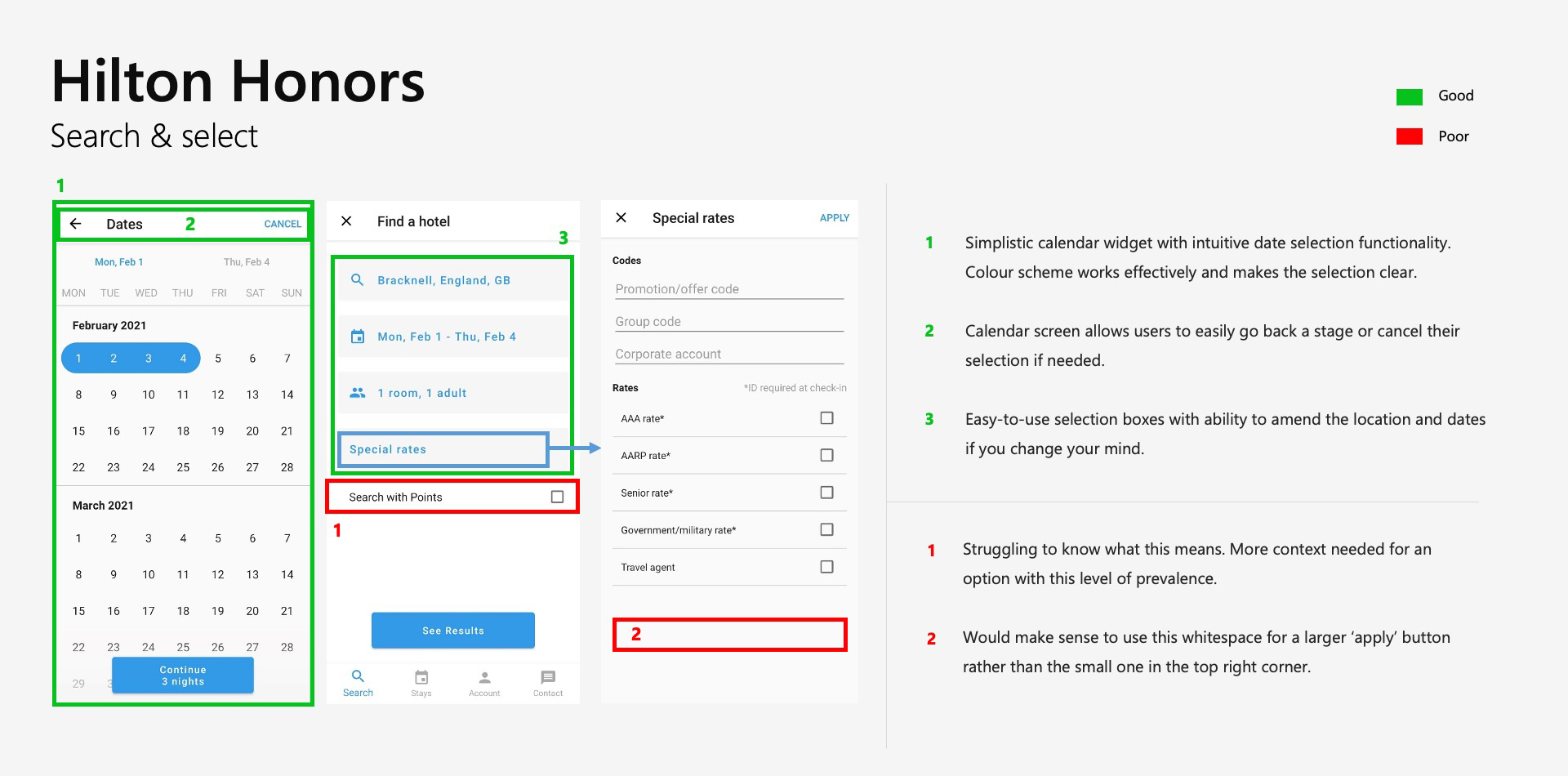Expand the Special rates option

click(x=443, y=449)
